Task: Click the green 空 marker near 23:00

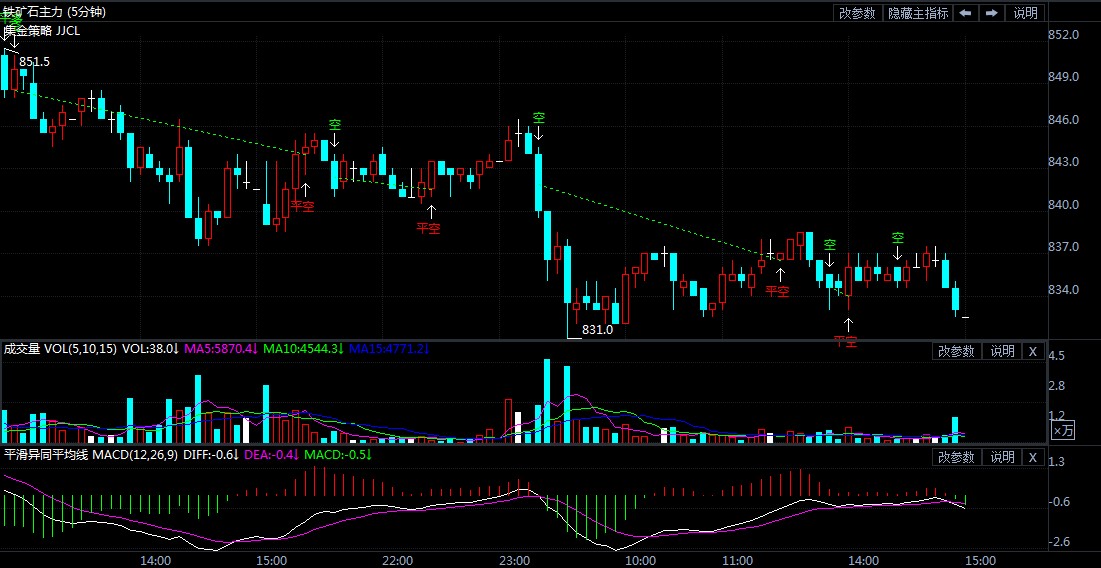Action: coord(539,118)
